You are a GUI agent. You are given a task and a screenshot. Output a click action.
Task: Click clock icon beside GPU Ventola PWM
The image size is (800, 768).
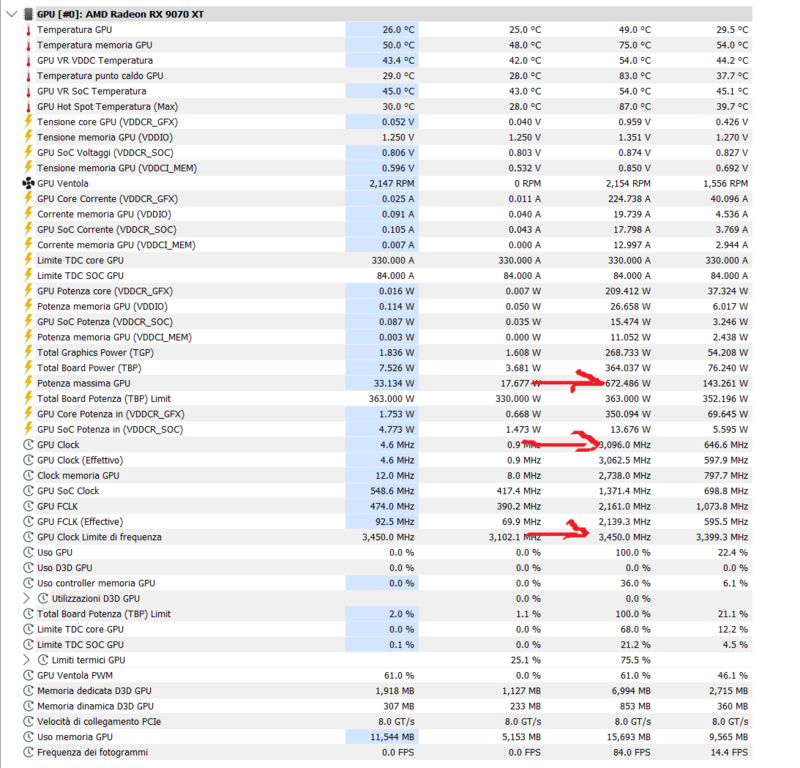[x=29, y=675]
